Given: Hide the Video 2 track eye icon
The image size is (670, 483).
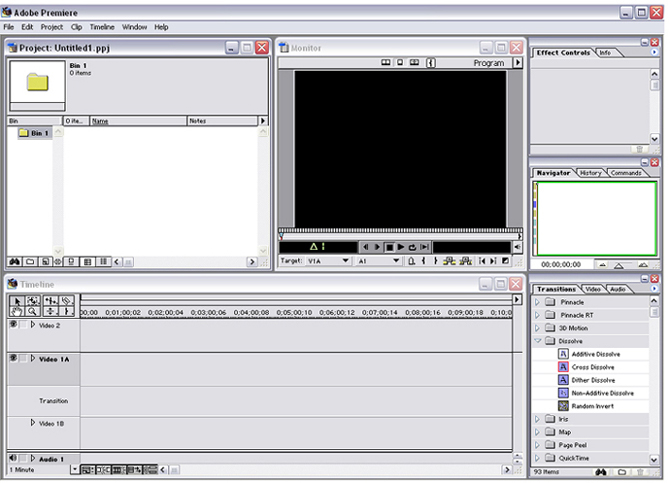Looking at the screenshot, I should coord(13,325).
